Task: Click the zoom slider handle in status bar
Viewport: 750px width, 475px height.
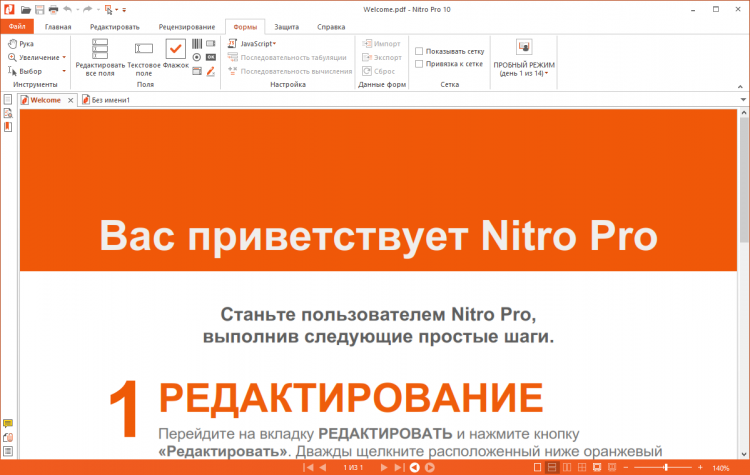Action: pos(666,467)
